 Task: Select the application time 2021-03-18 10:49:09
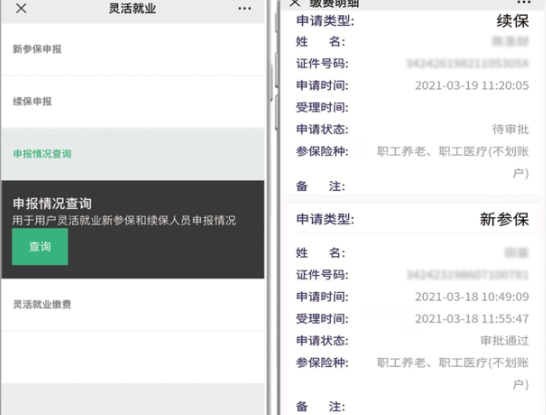[x=472, y=297]
